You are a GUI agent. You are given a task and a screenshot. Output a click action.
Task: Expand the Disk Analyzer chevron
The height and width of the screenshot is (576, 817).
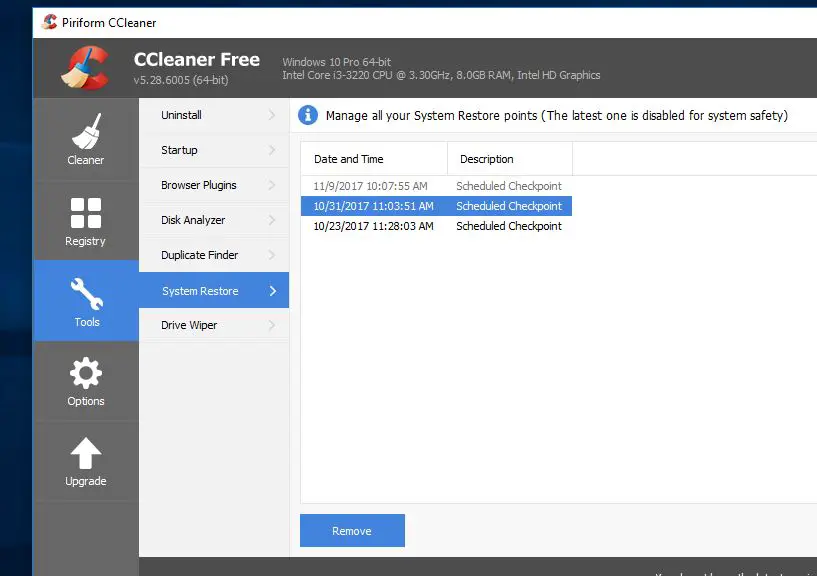tap(272, 220)
